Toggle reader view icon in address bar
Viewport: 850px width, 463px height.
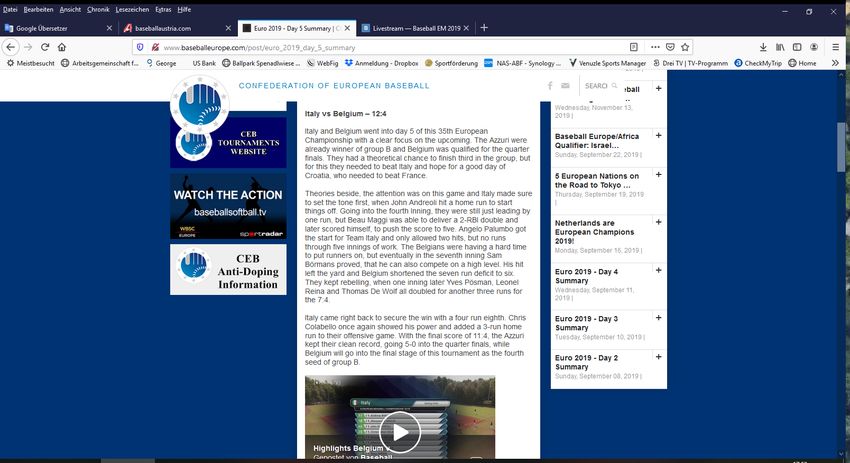click(633, 47)
